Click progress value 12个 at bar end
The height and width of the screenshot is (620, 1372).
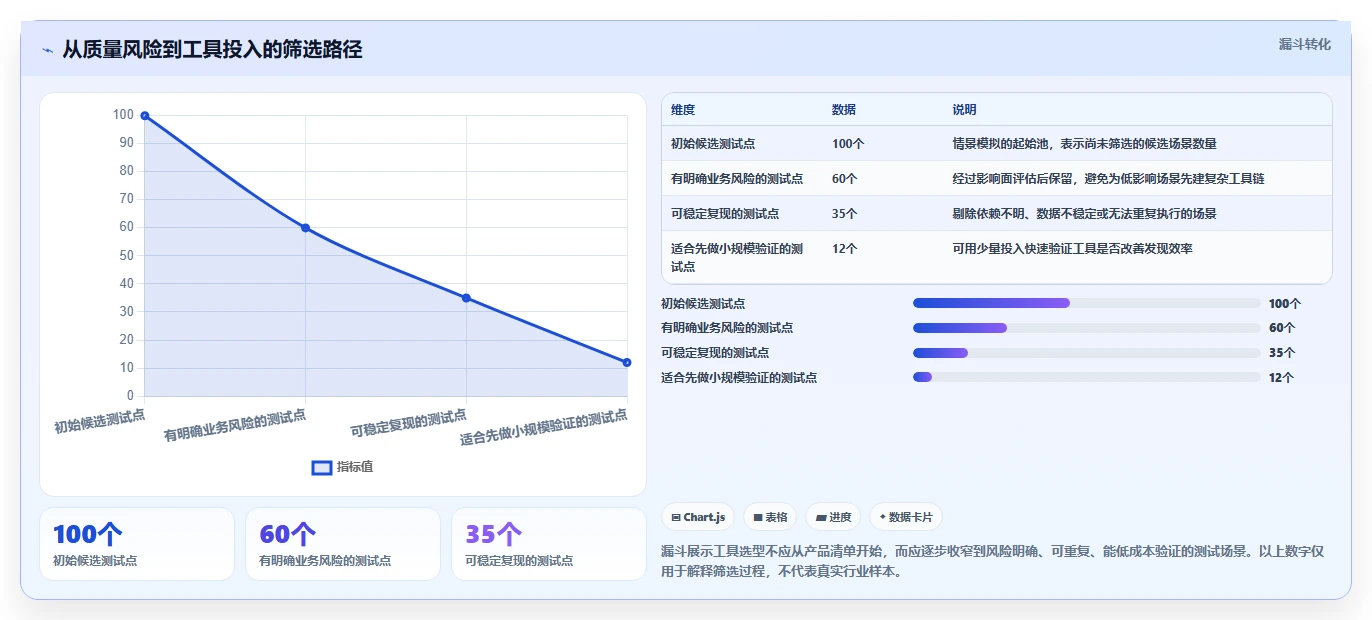(x=1281, y=378)
